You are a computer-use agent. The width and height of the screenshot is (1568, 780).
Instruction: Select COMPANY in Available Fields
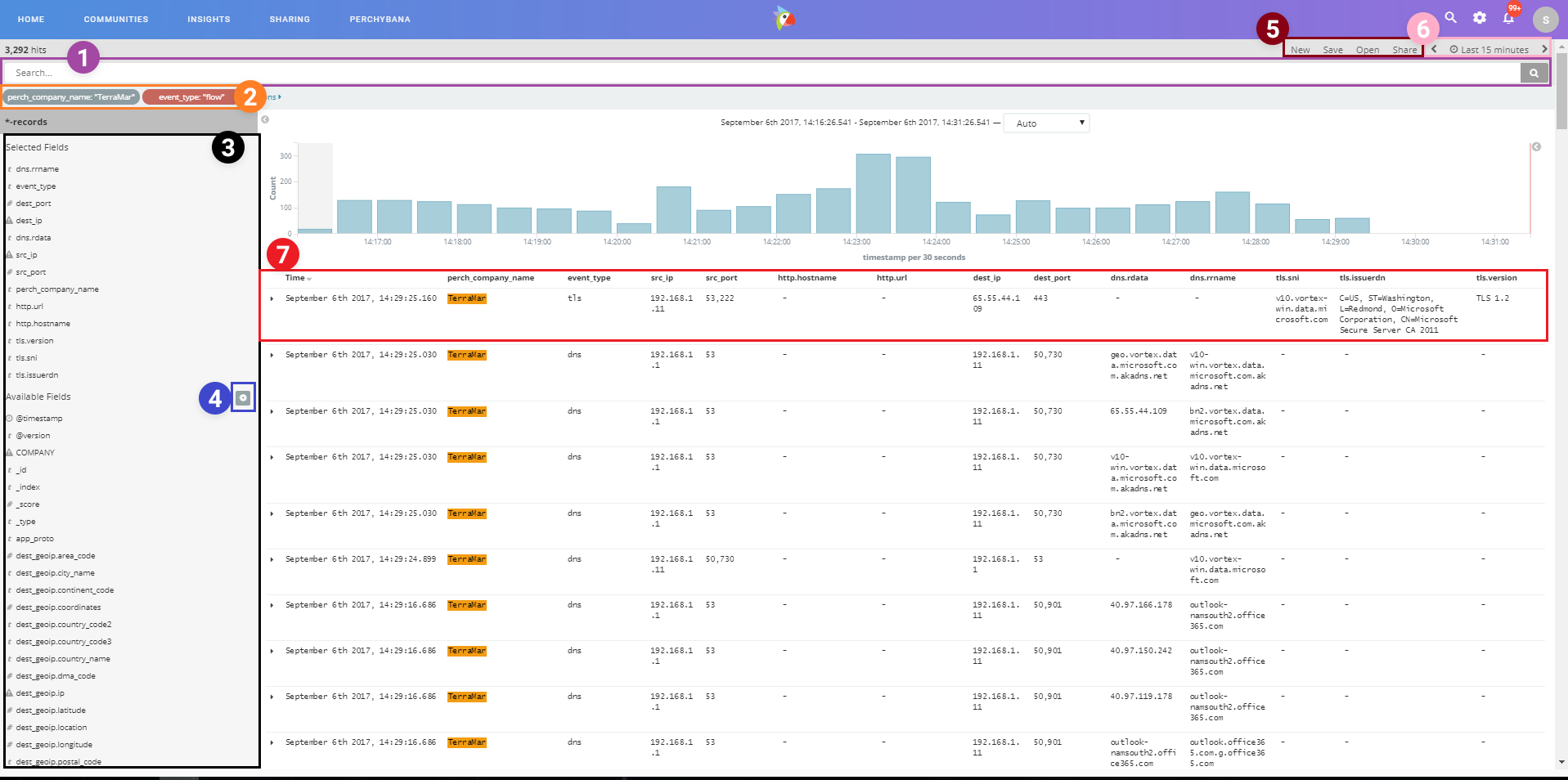[x=35, y=453]
